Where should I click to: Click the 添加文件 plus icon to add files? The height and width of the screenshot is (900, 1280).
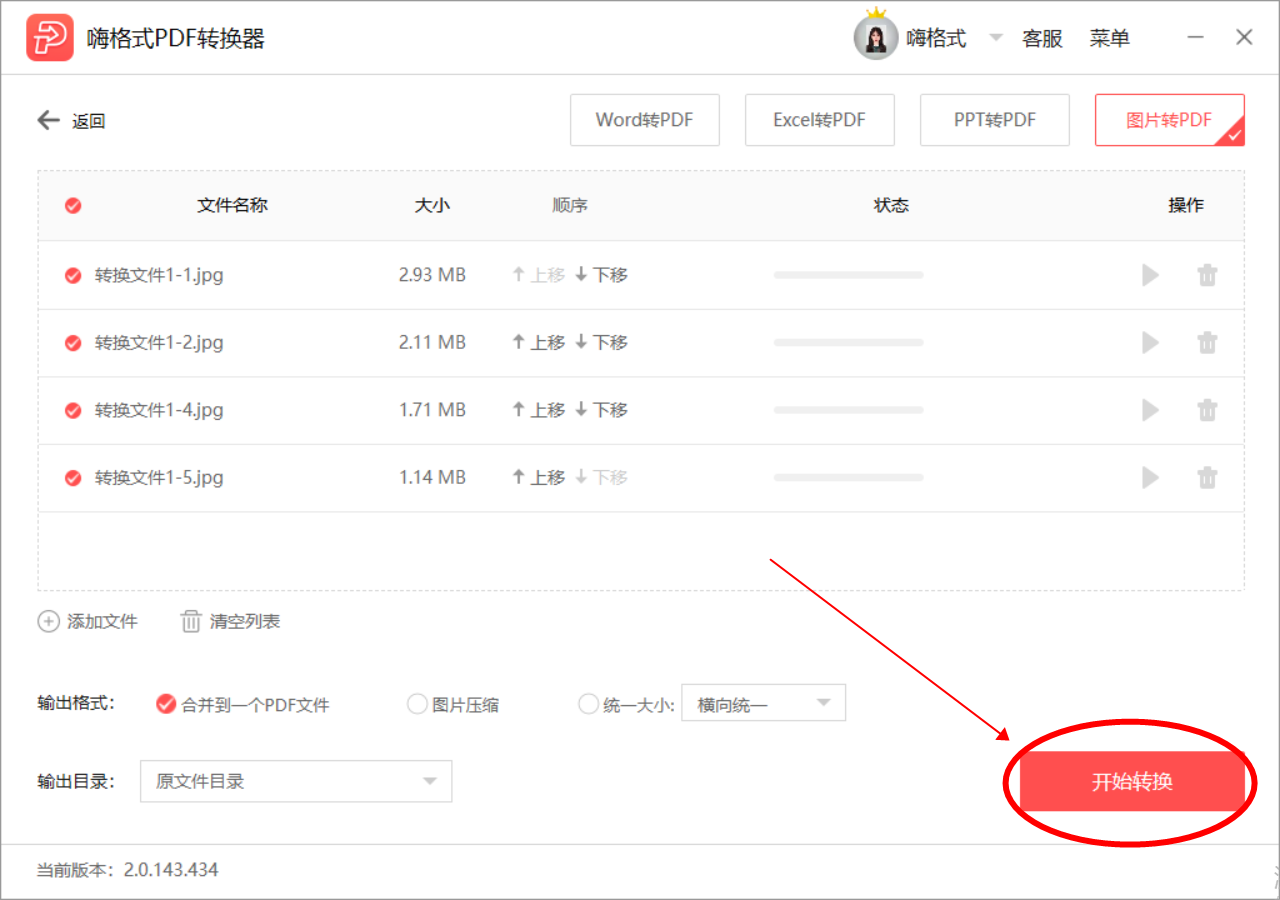point(48,621)
